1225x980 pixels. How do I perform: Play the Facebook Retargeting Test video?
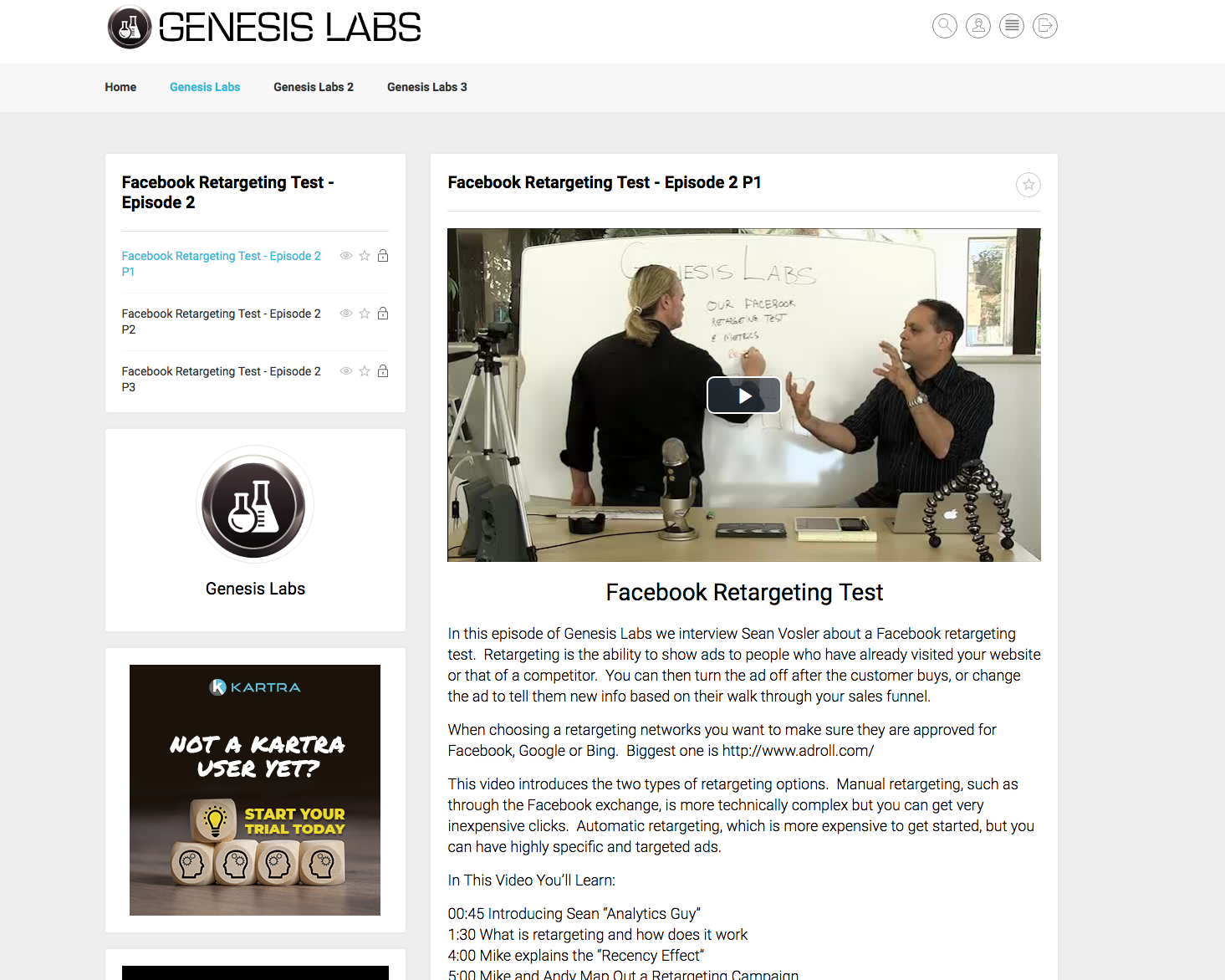(744, 396)
